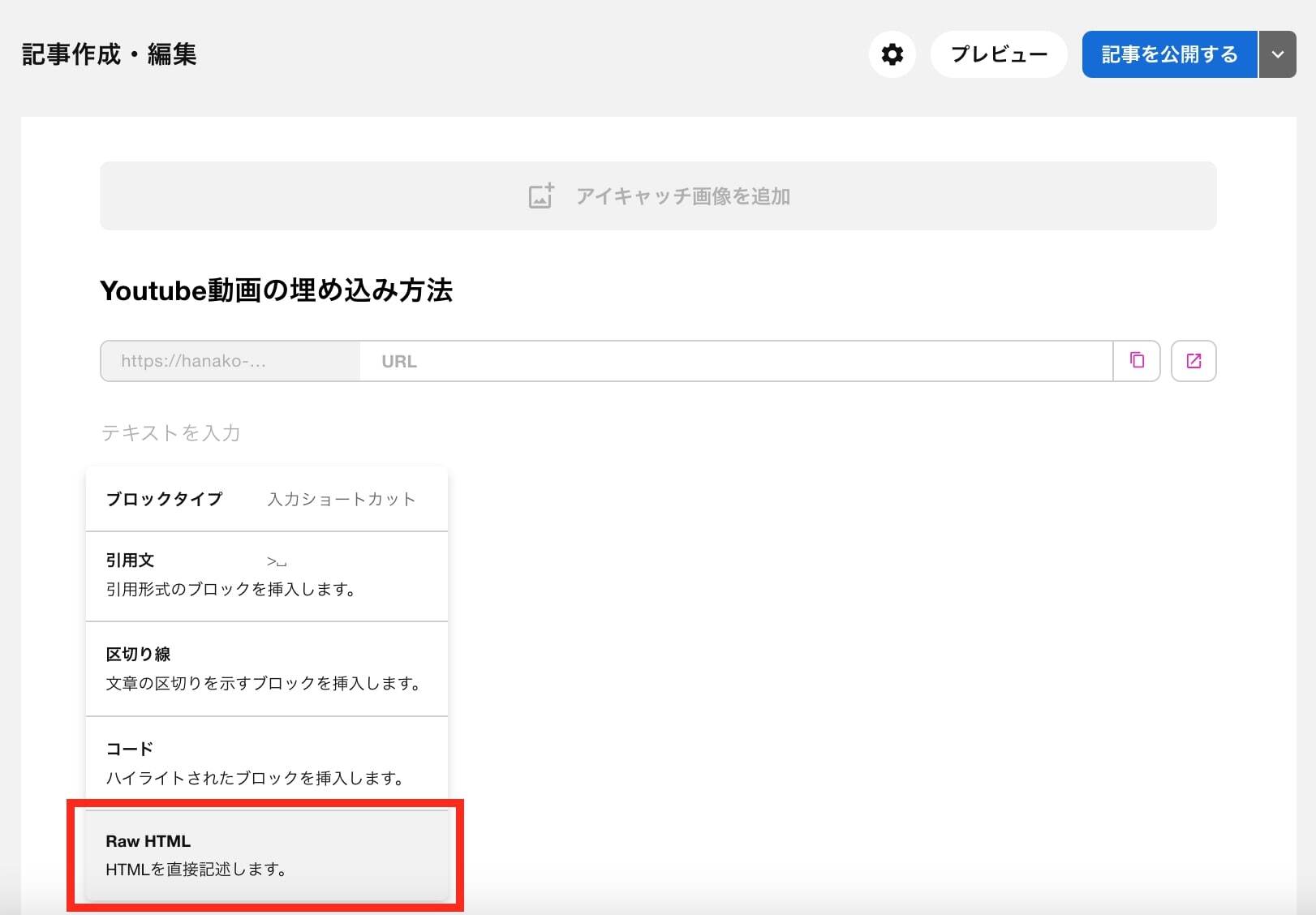1316x915 pixels.
Task: Click the URL slug input field
Action: [x=736, y=361]
